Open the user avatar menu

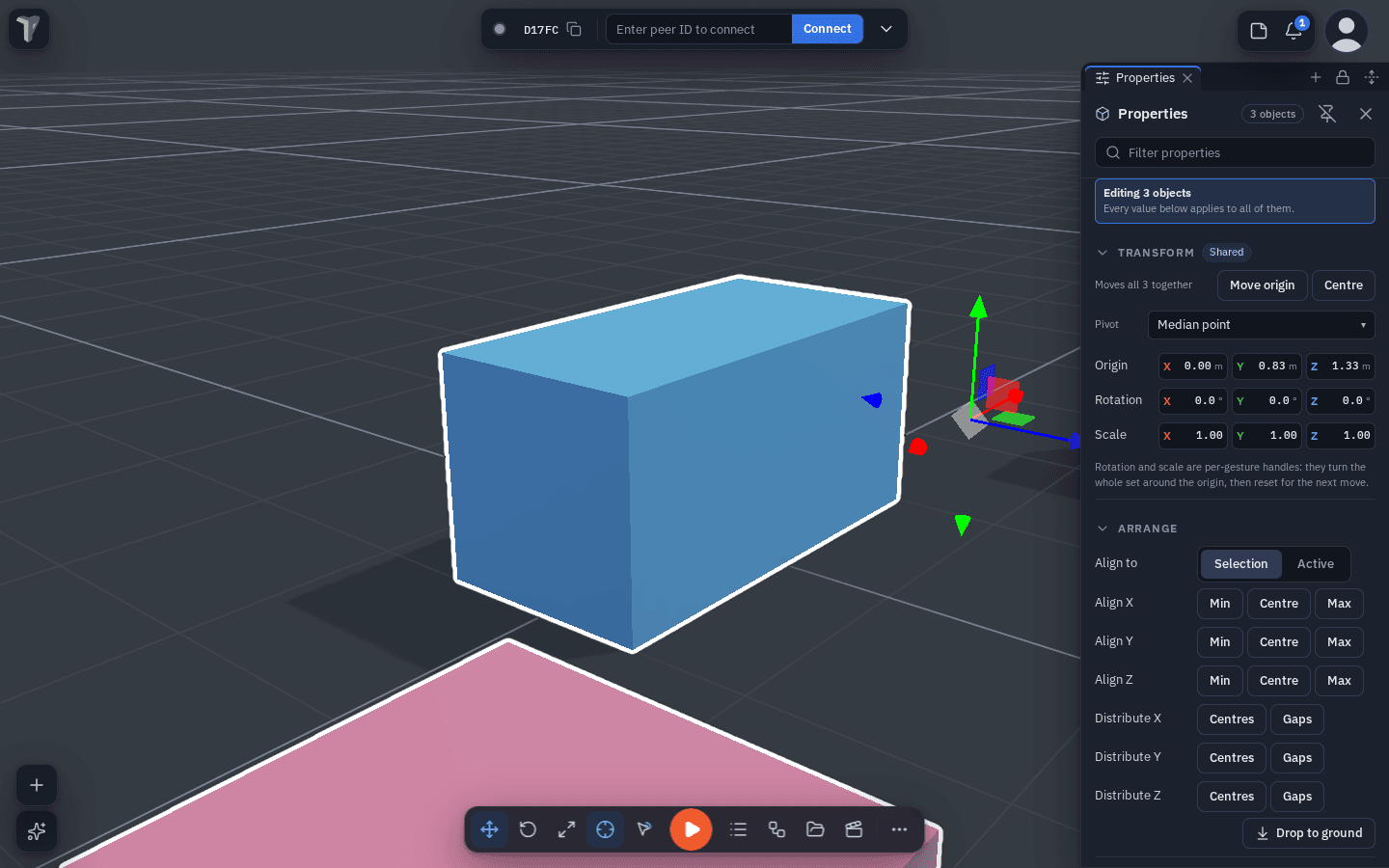(x=1347, y=31)
